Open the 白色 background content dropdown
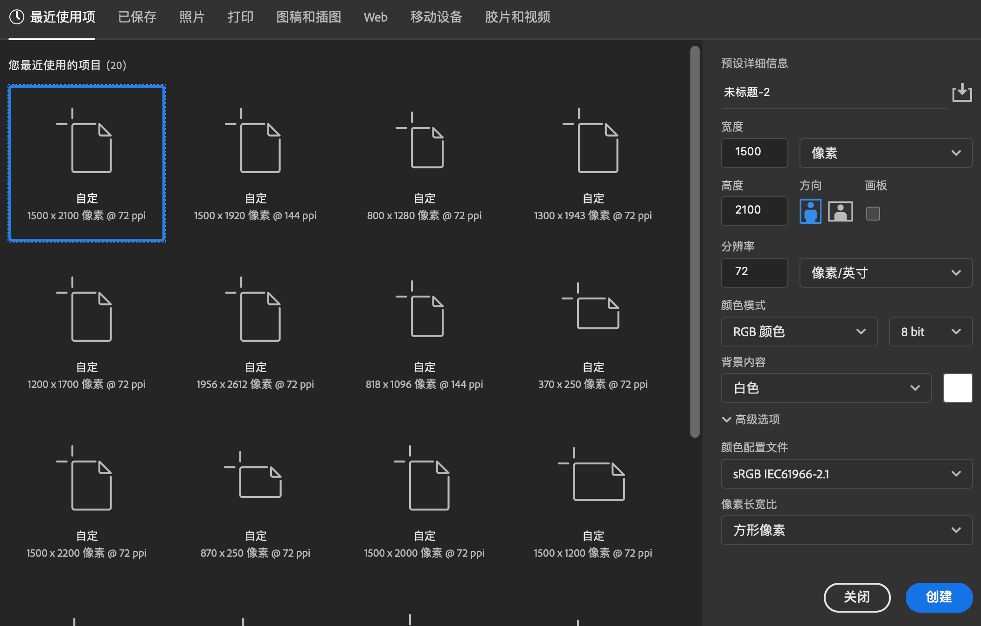 pyautogui.click(x=826, y=388)
